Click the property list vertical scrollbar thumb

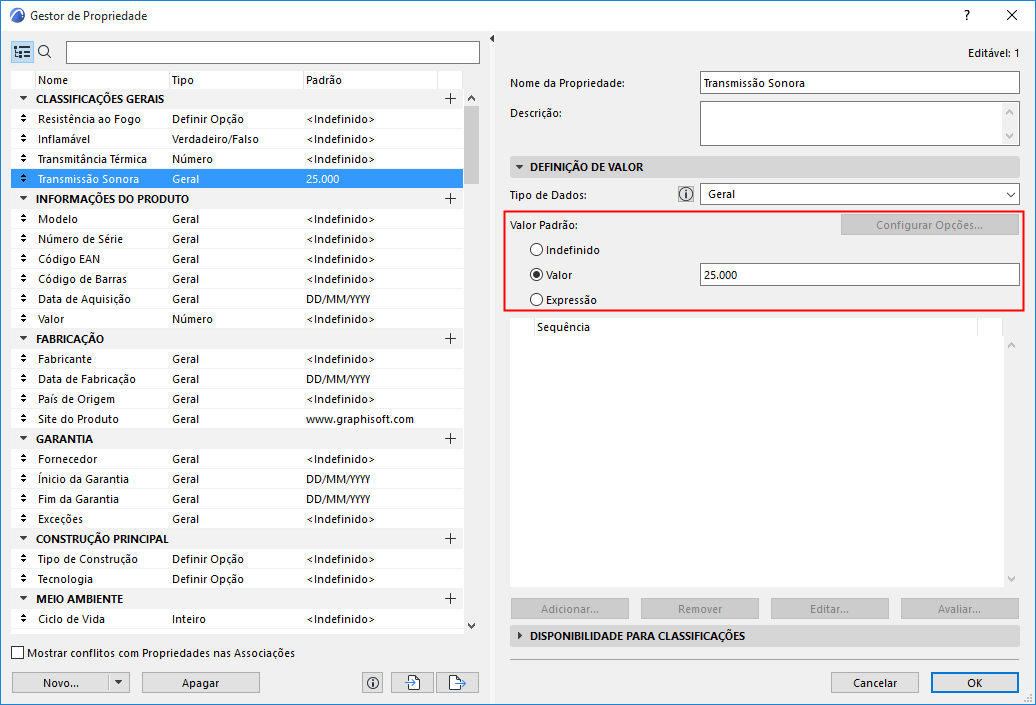472,145
